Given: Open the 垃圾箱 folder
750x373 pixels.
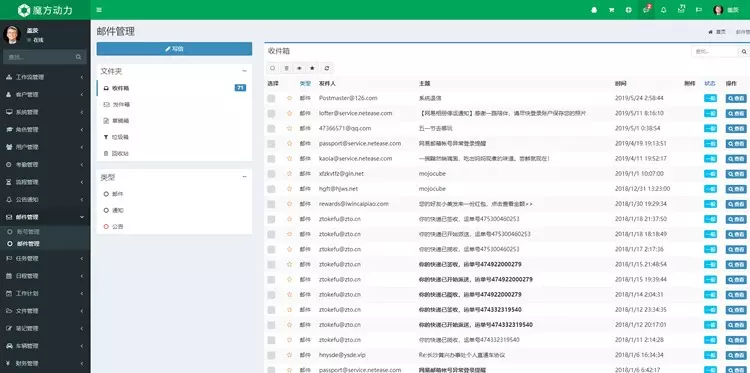Looking at the screenshot, I should [x=174, y=137].
